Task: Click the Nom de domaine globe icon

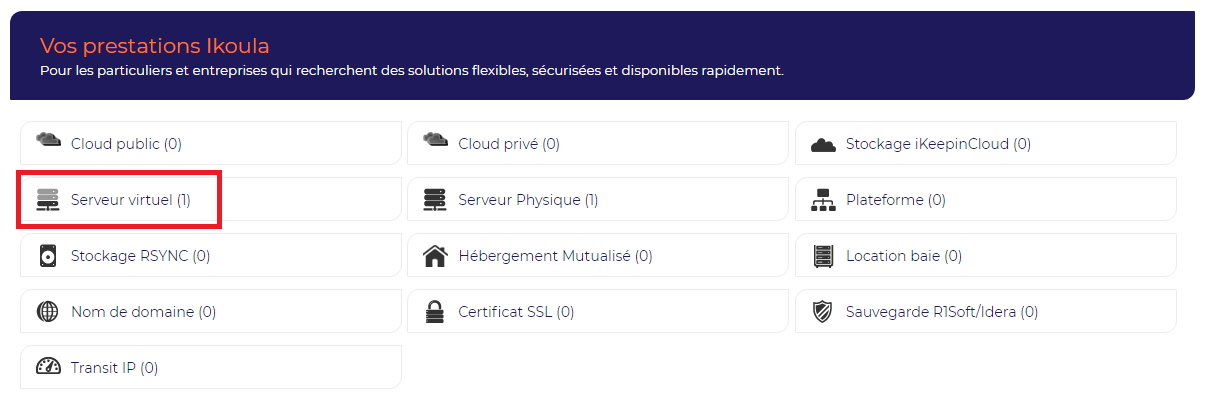Action: point(48,312)
